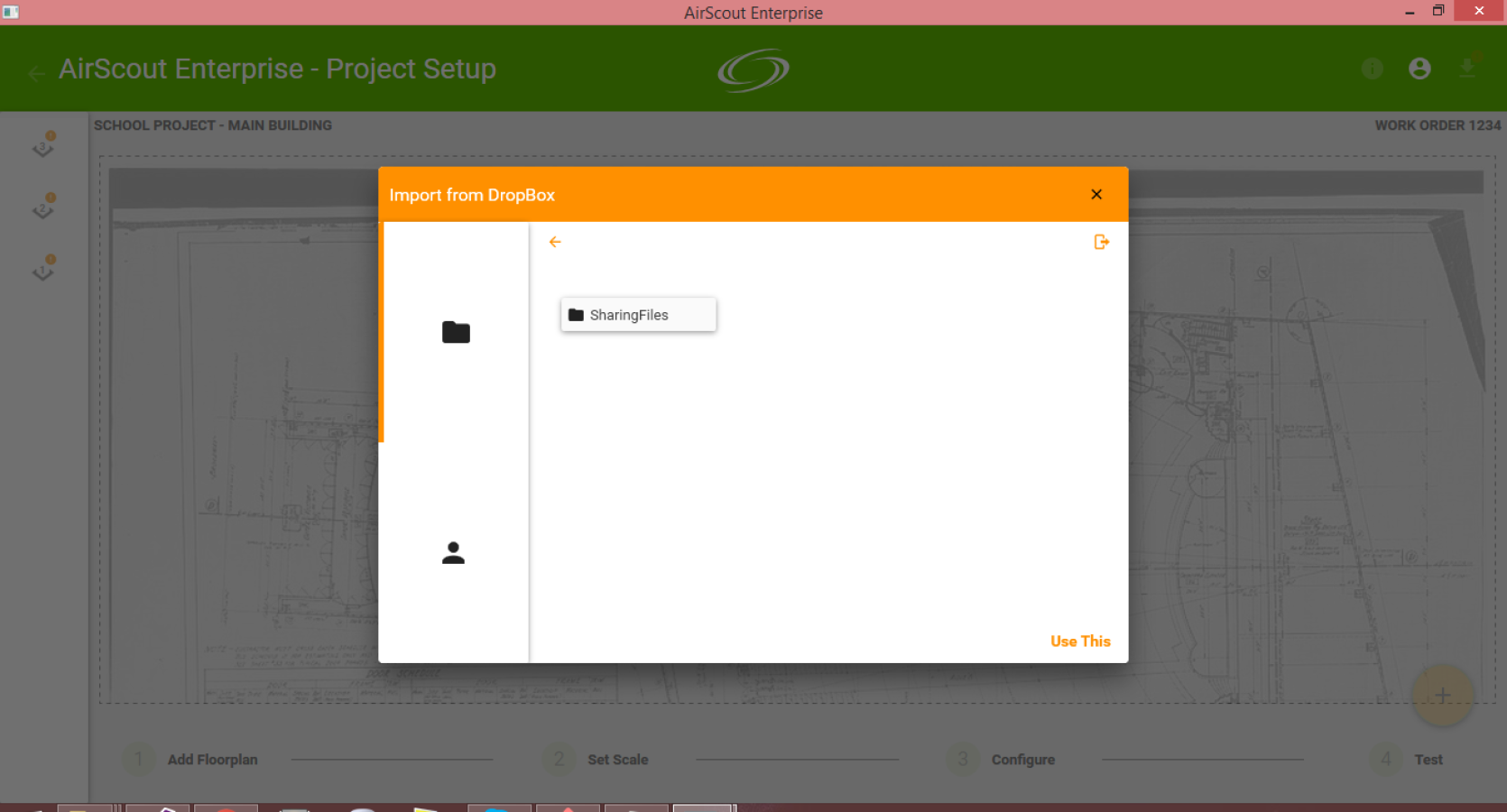
Task: Open the SharingFiles folder
Action: tap(638, 315)
